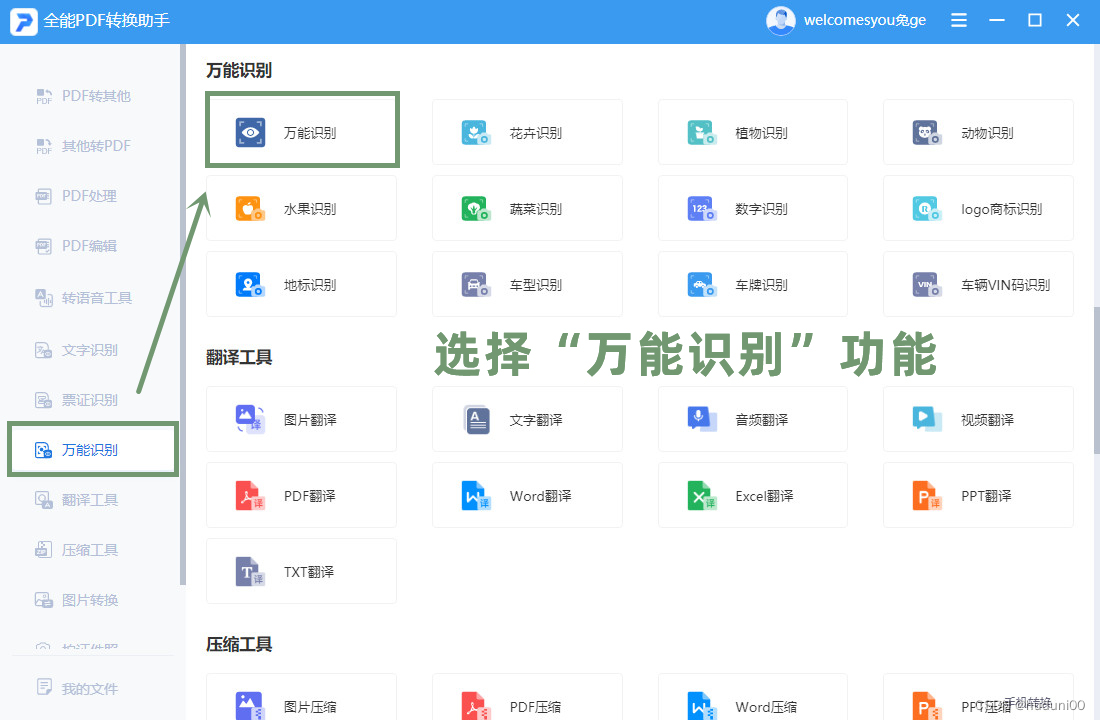This screenshot has width=1100, height=720.
Task: Open 视频翻译 video translation
Action: tap(978, 418)
